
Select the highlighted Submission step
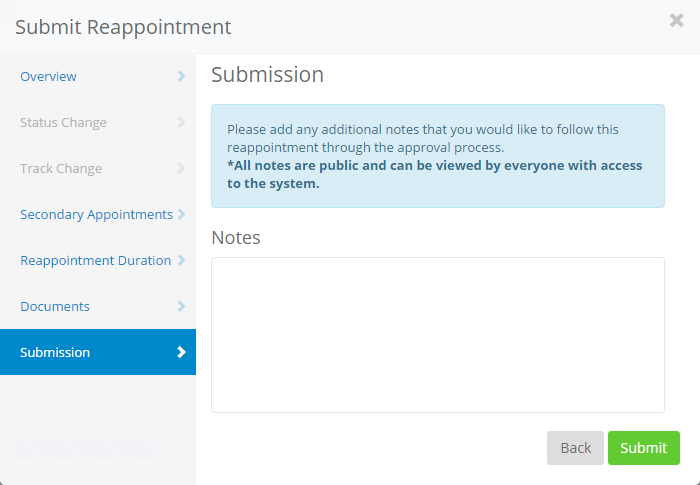55,353
